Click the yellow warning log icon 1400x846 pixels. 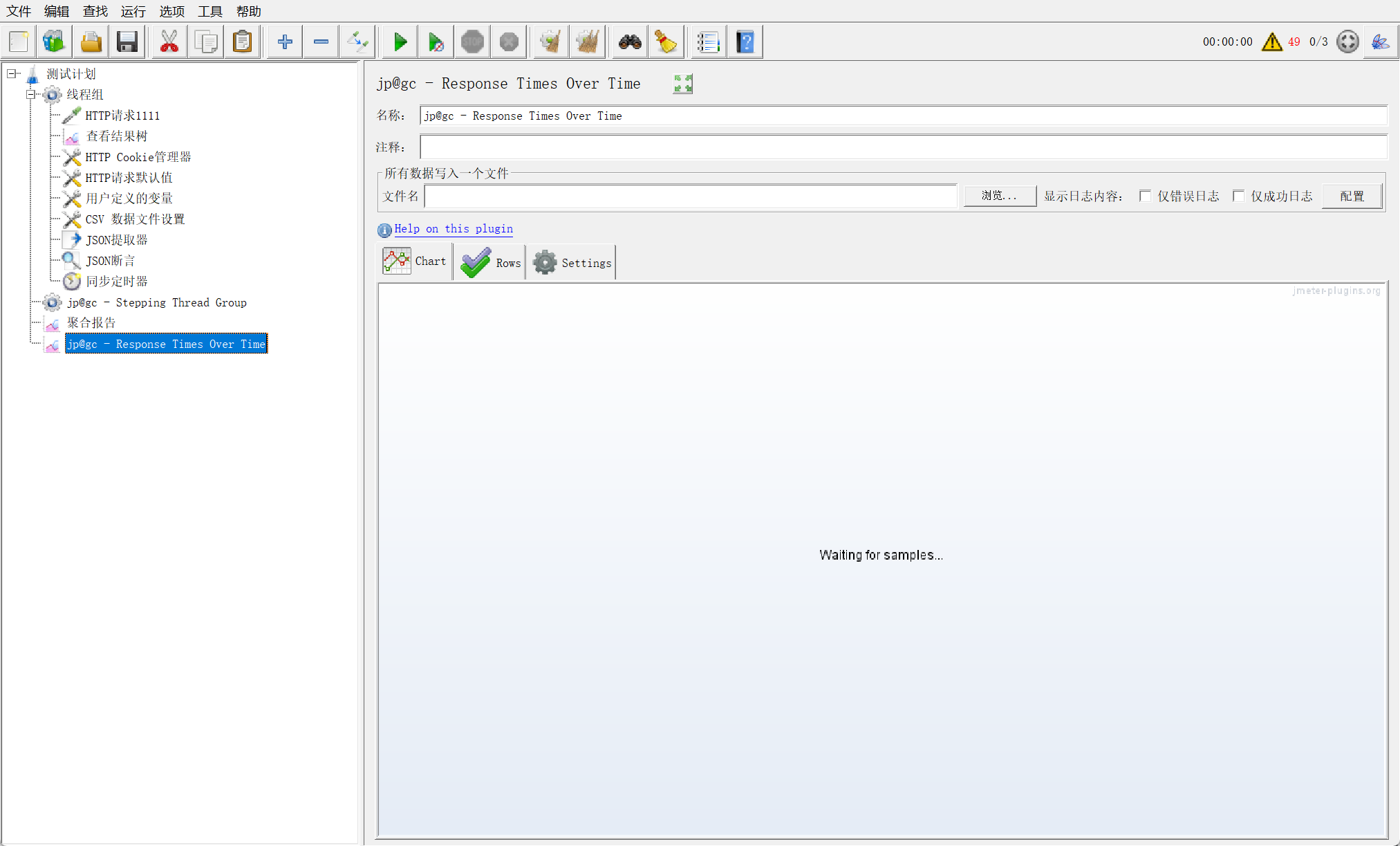coord(1271,42)
